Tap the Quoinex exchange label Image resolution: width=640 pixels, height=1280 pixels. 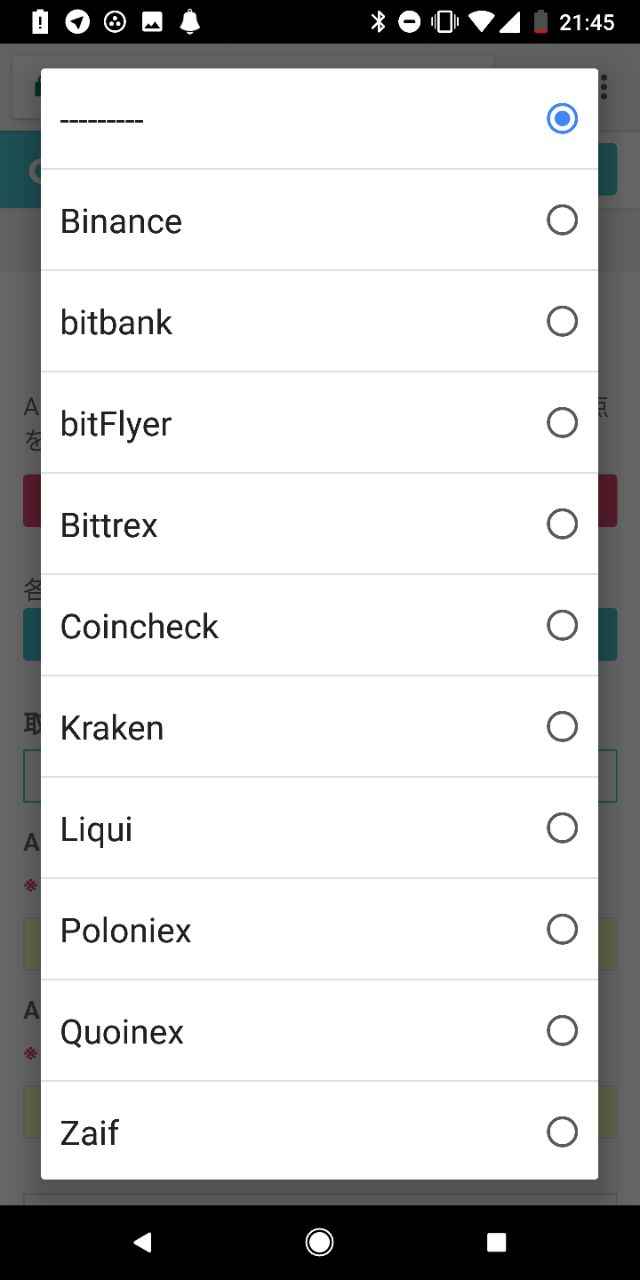[x=122, y=1032]
